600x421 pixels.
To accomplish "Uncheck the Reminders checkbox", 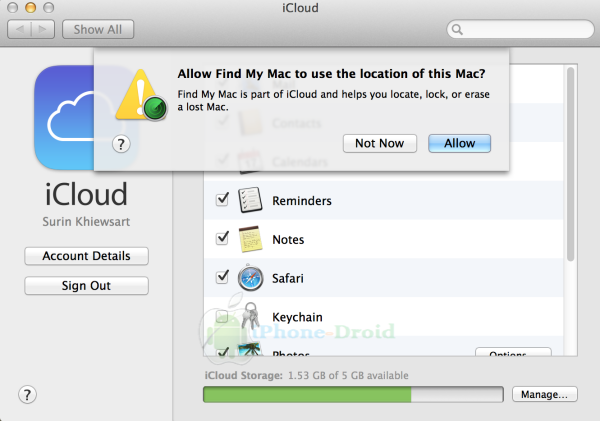I will click(x=222, y=200).
